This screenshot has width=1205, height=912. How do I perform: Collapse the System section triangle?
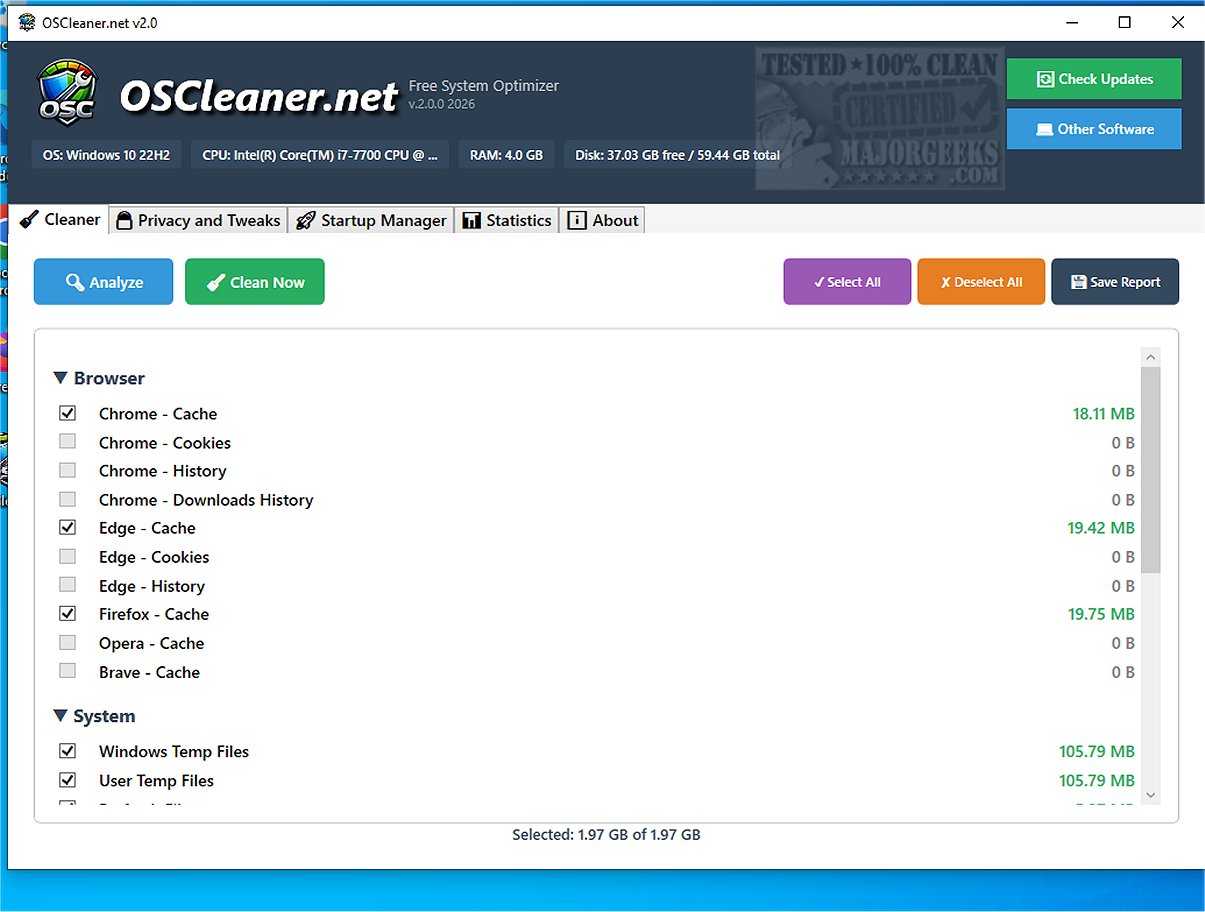61,716
